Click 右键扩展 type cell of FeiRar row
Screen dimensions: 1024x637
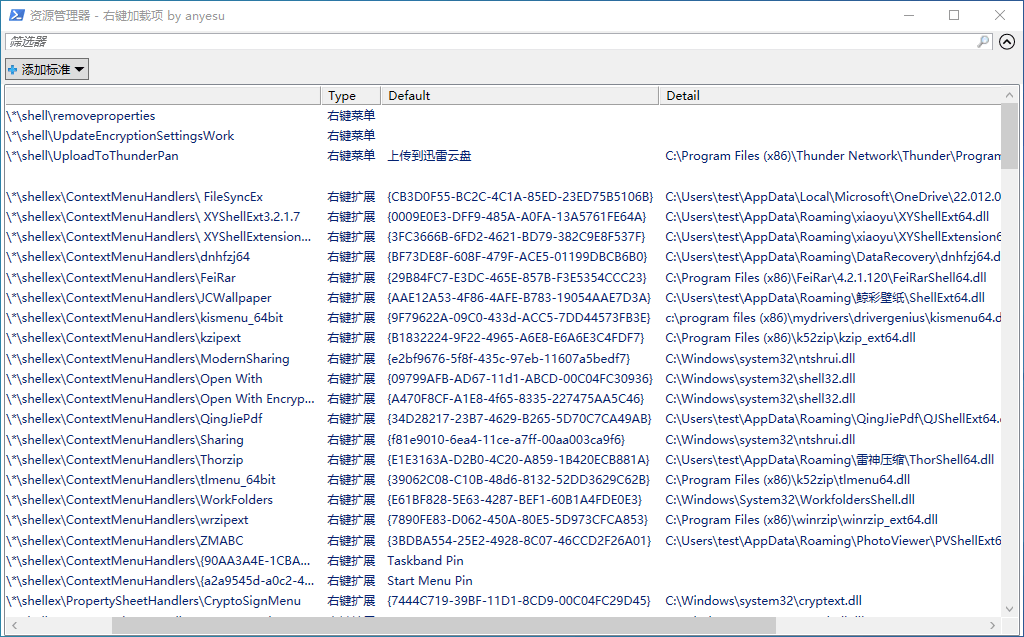[351, 278]
